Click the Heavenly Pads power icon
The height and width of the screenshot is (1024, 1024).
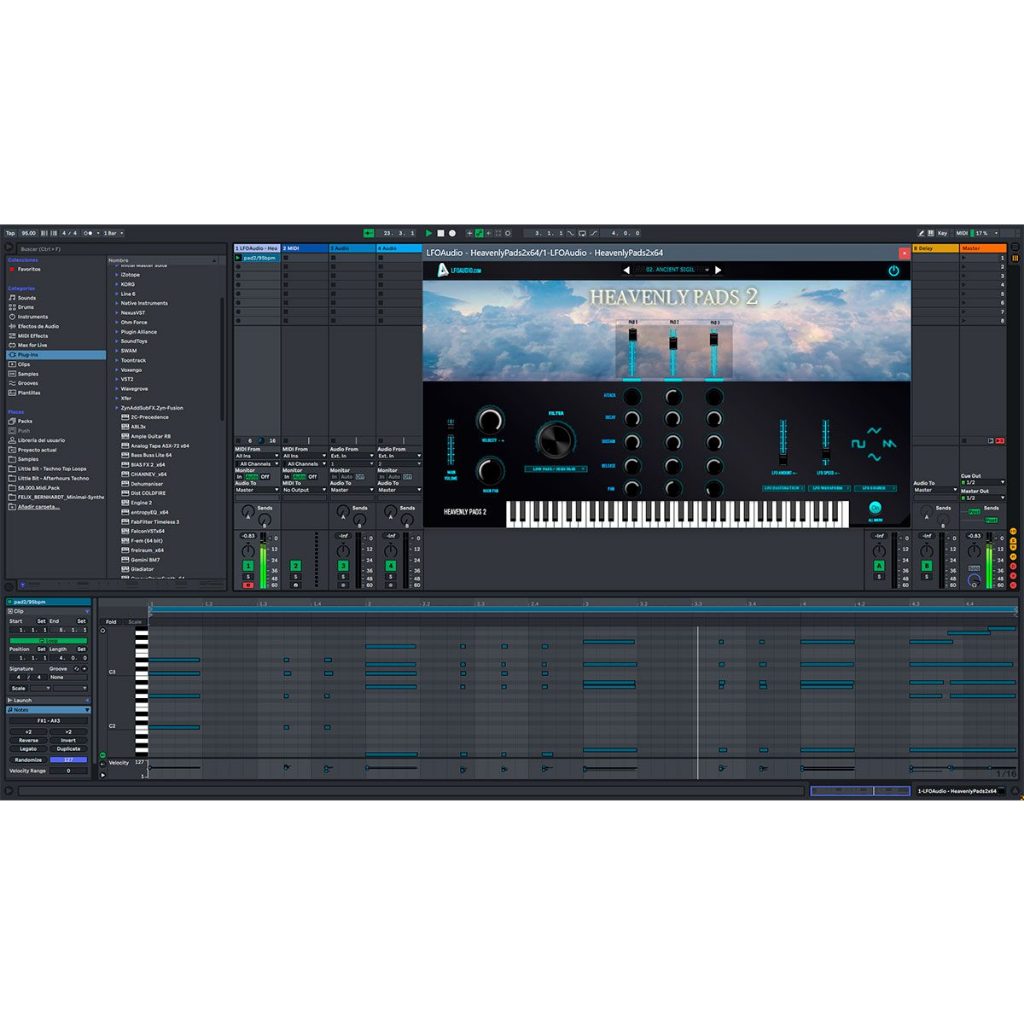point(893,270)
